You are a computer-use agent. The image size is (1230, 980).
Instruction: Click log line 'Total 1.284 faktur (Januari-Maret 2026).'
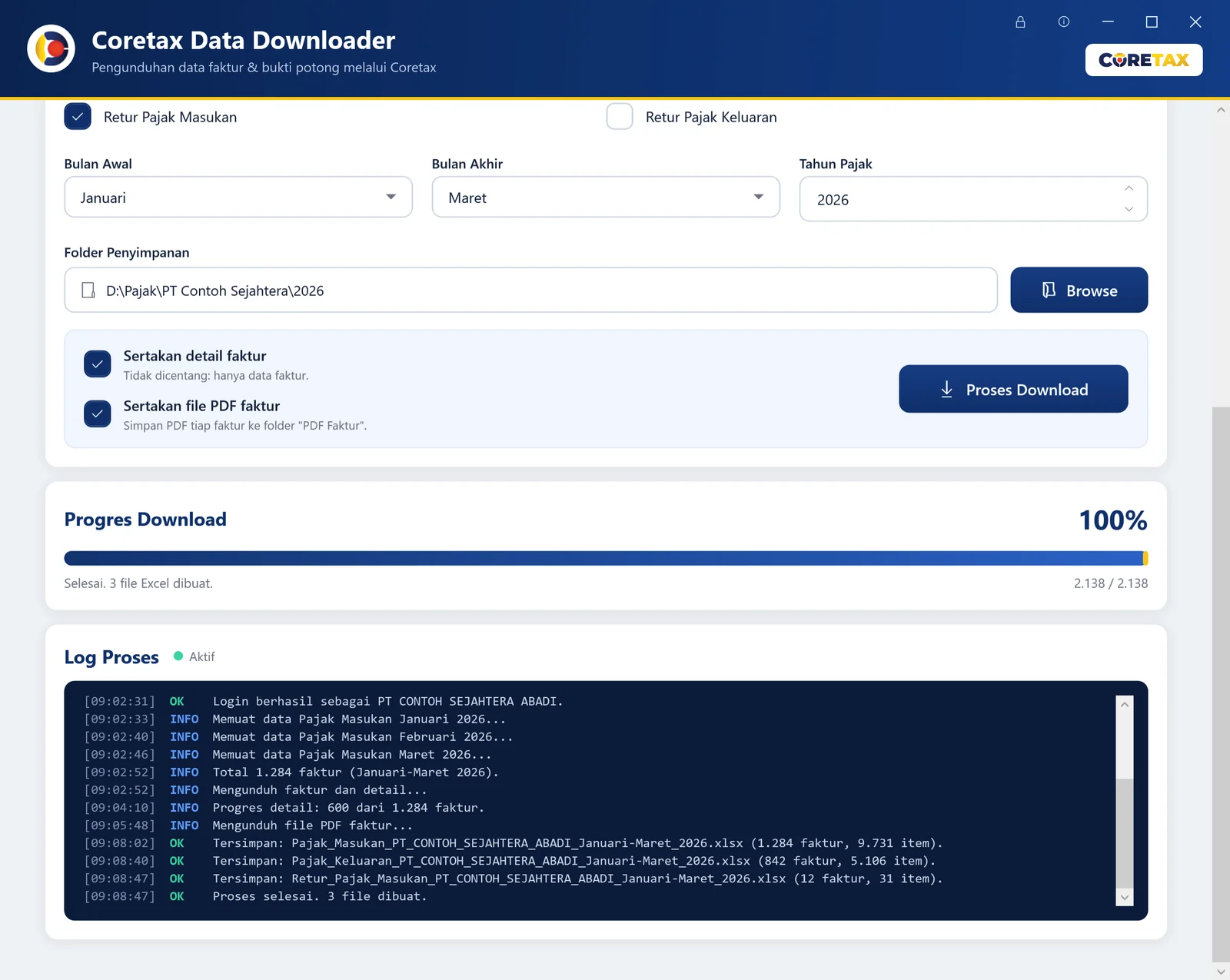355,772
